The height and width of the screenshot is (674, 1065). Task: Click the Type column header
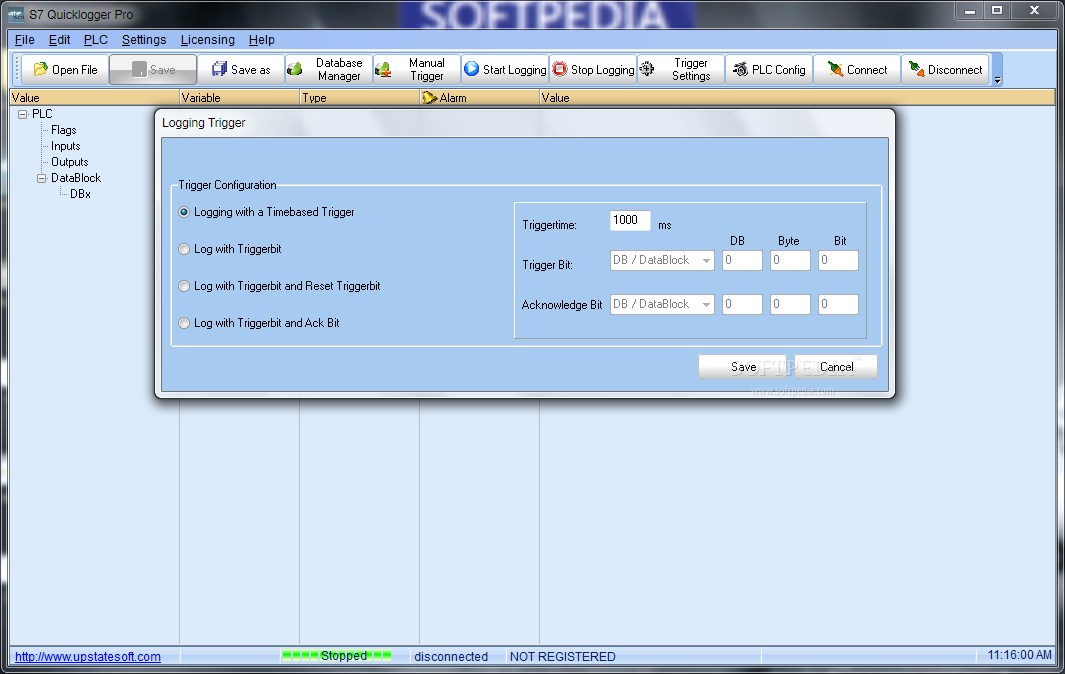(359, 98)
